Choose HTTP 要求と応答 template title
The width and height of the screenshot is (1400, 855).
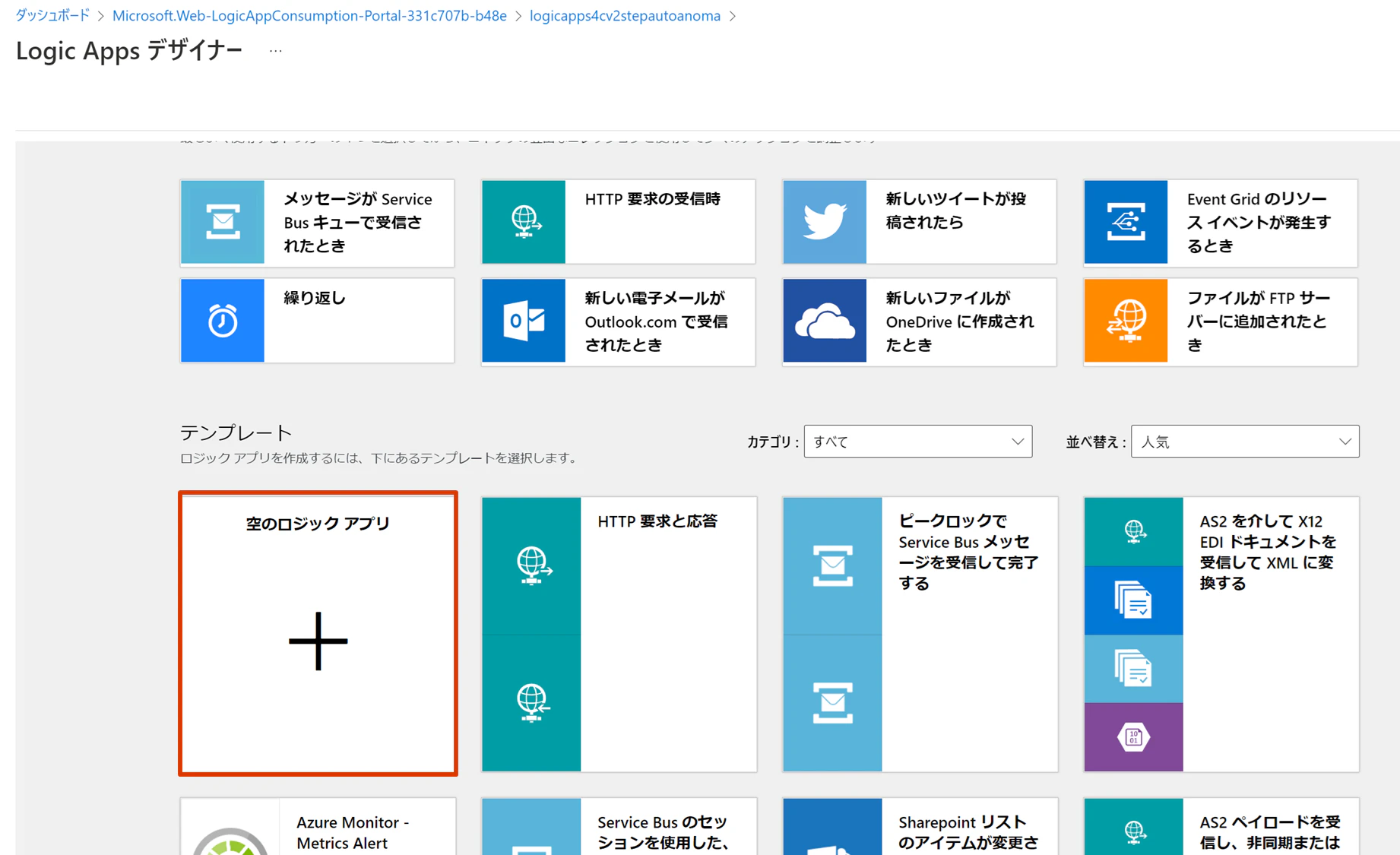(x=657, y=521)
